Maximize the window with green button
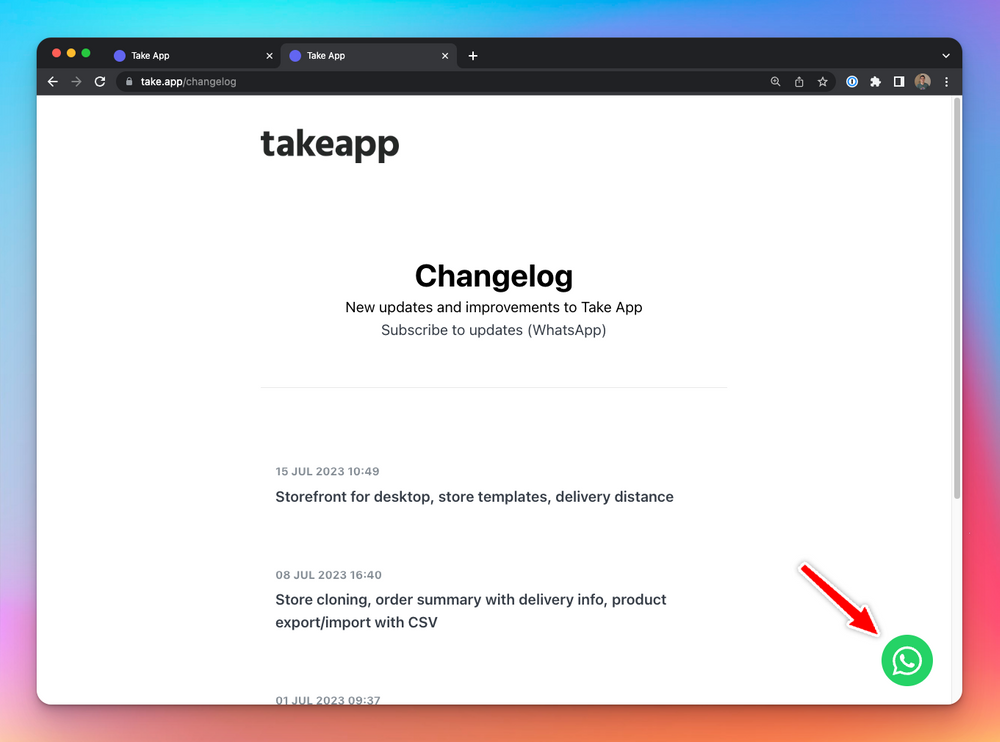1000x742 pixels. (x=86, y=53)
